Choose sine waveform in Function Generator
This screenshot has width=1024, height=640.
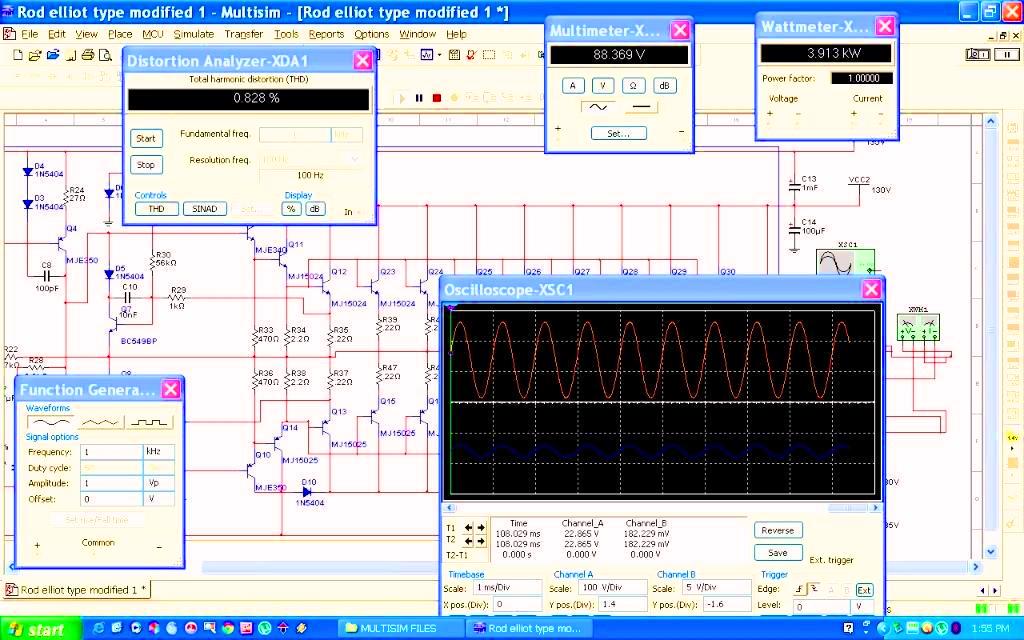coord(51,423)
